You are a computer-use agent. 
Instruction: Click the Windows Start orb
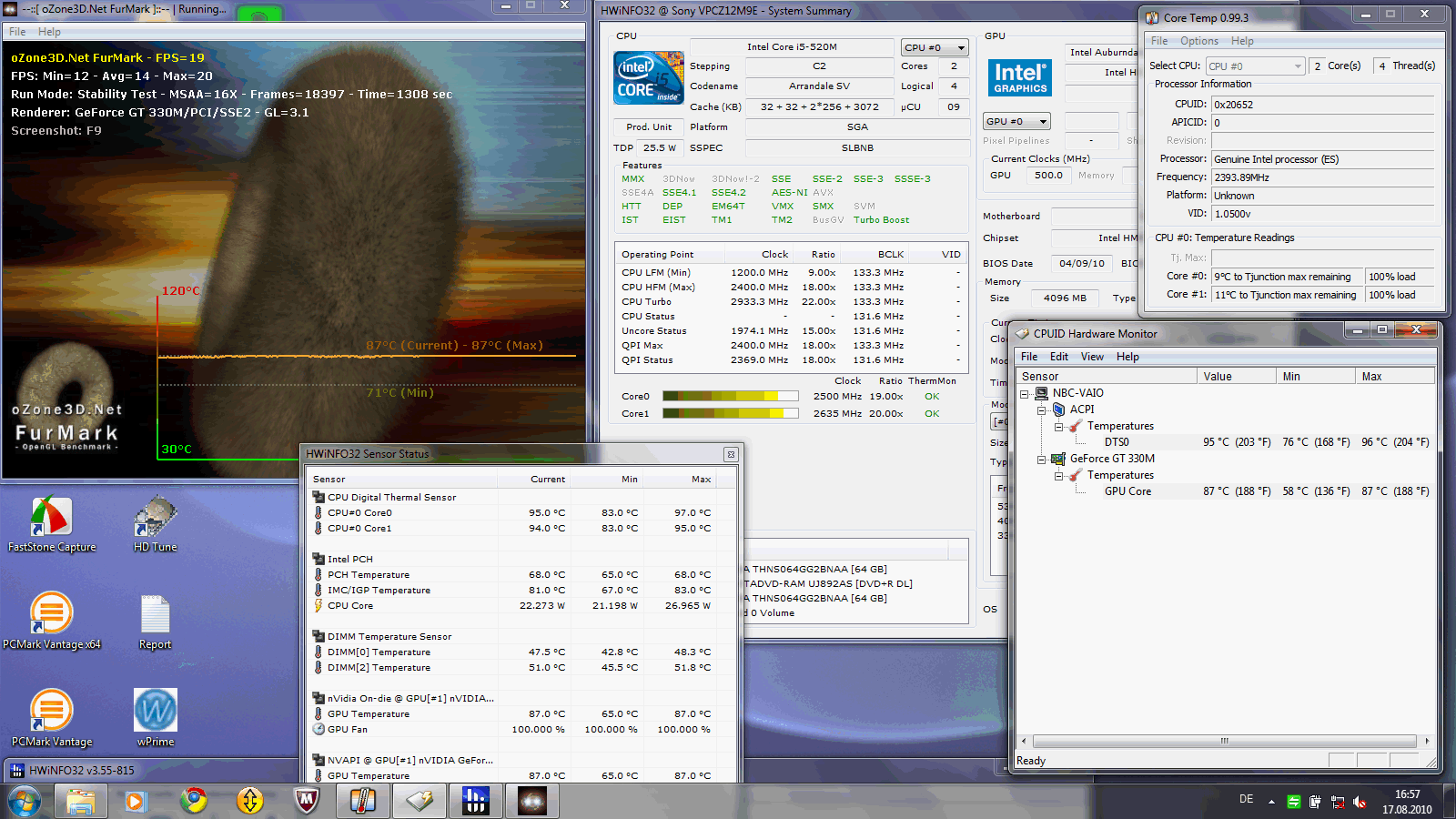(x=25, y=802)
